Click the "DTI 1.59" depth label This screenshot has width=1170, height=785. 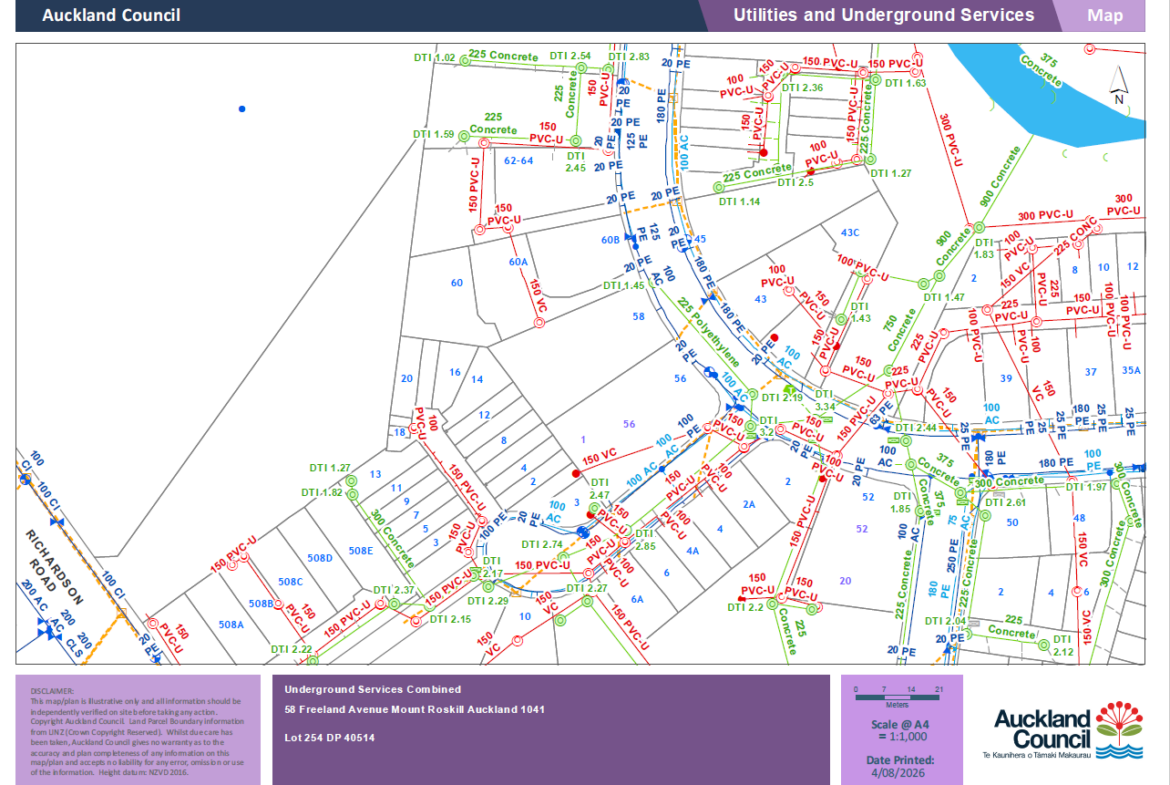point(434,134)
